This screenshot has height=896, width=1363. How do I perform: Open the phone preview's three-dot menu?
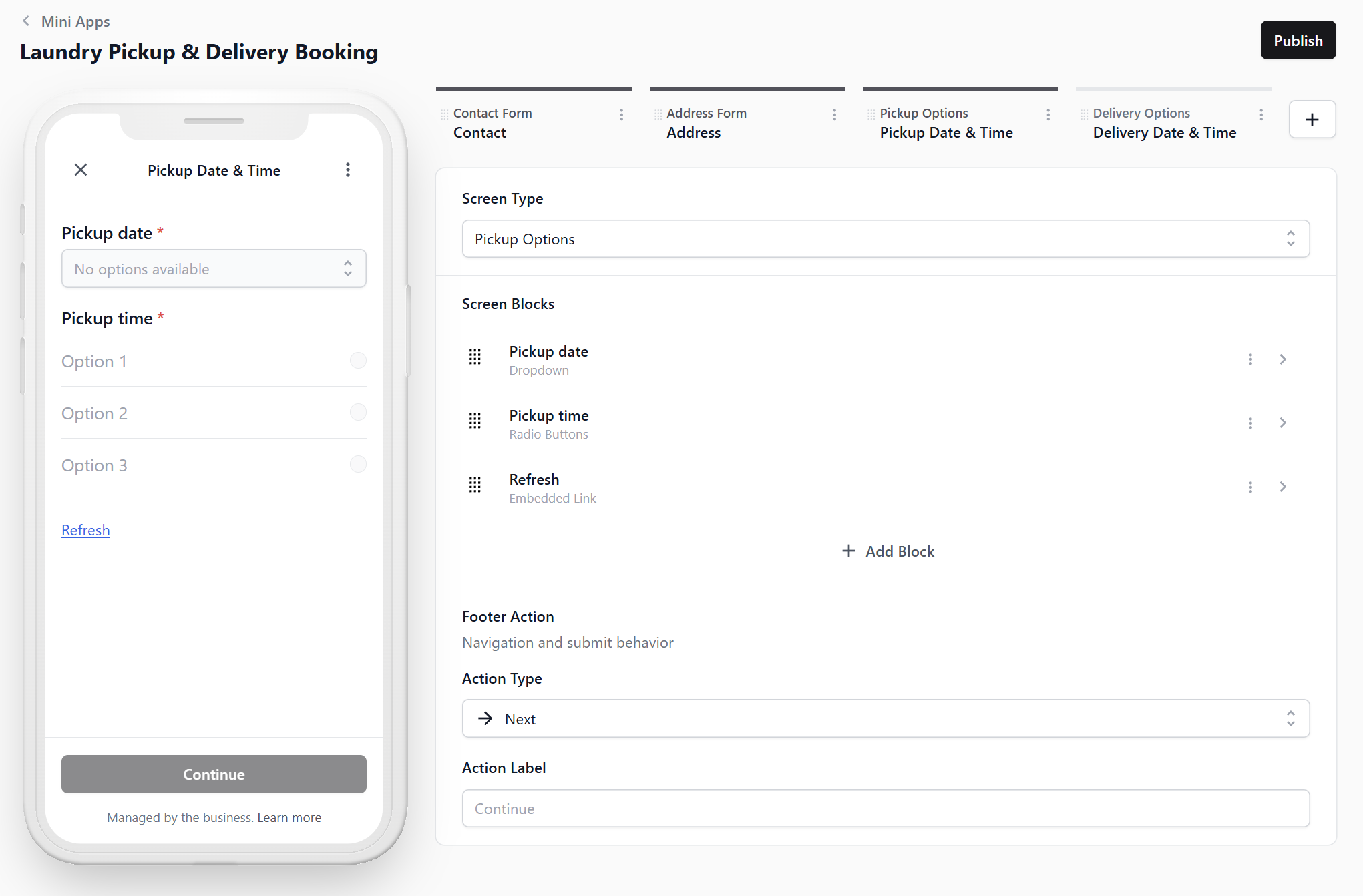(x=347, y=170)
